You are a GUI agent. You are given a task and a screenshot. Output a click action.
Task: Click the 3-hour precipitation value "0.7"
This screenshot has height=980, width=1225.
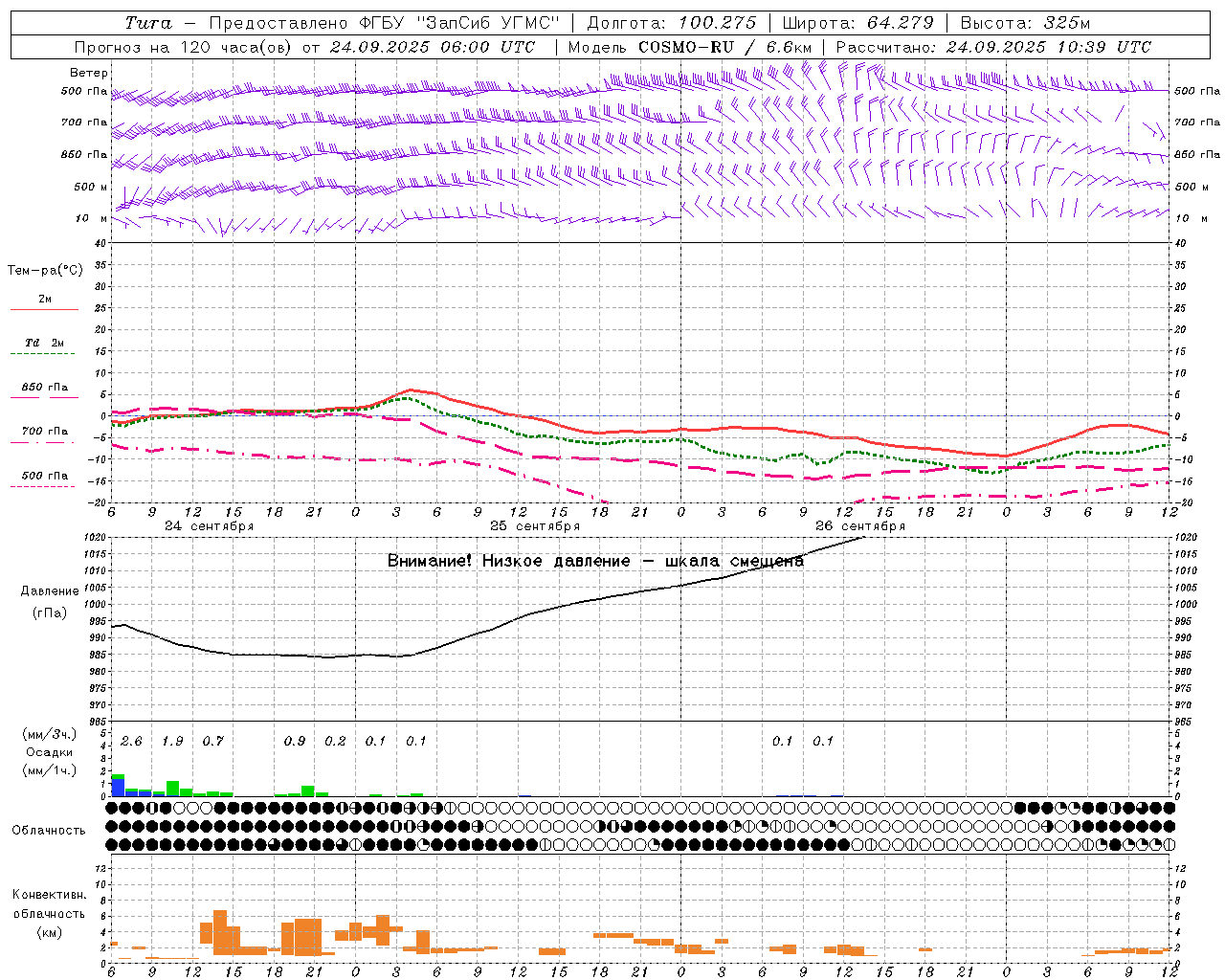tap(212, 741)
